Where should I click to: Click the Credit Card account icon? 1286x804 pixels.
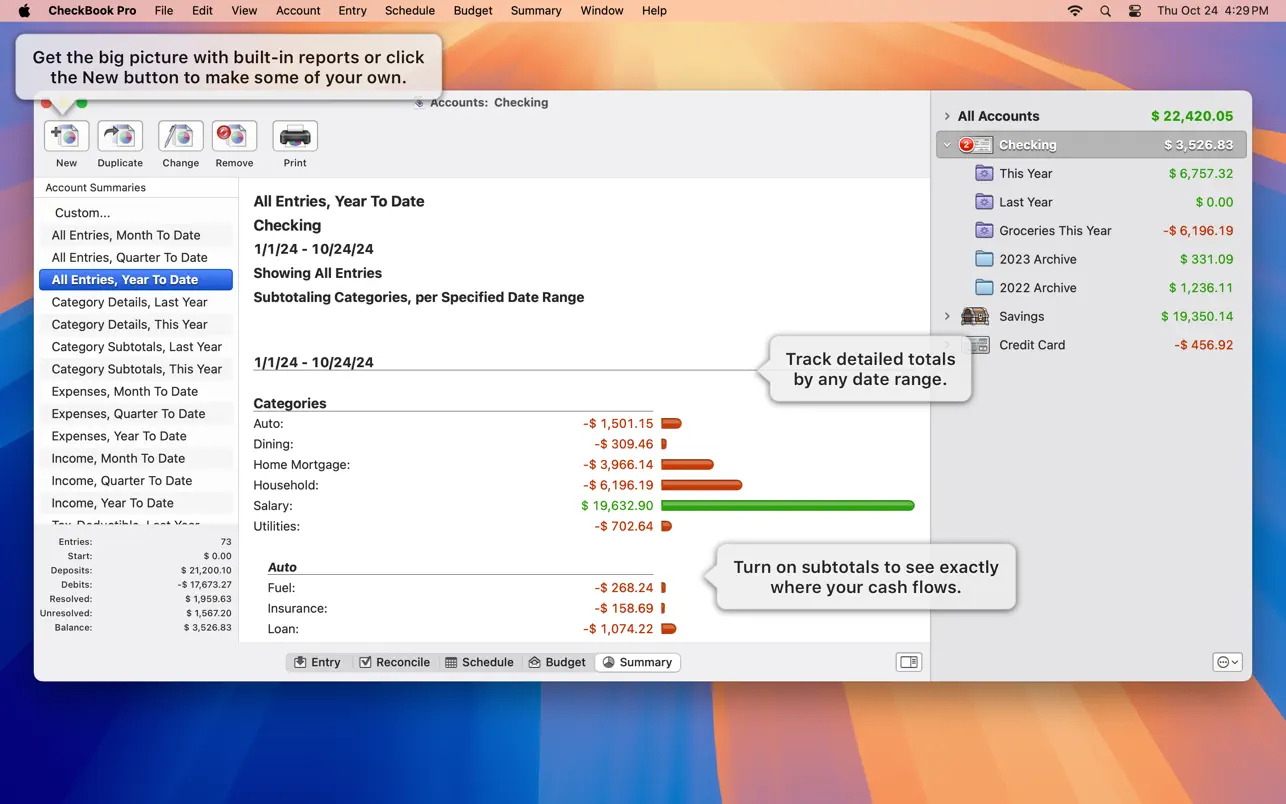click(x=979, y=345)
